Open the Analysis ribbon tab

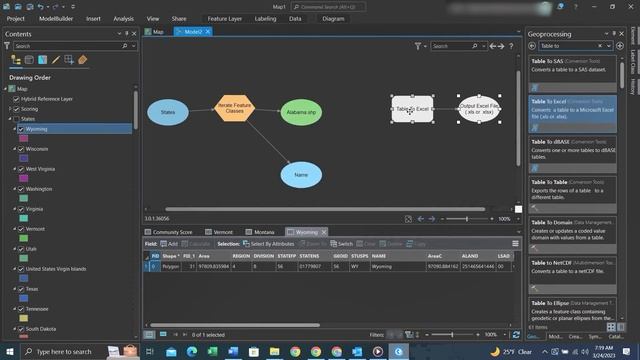pyautogui.click(x=123, y=19)
